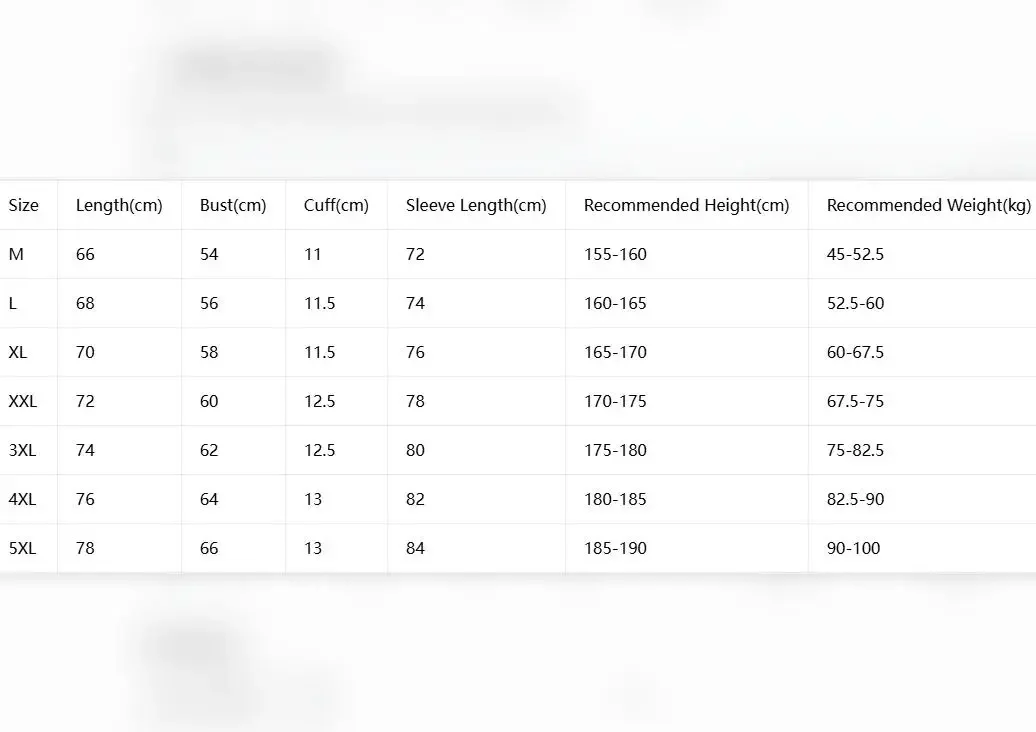This screenshot has width=1036, height=732.
Task: Click the 155-160 height cell
Action: click(615, 254)
